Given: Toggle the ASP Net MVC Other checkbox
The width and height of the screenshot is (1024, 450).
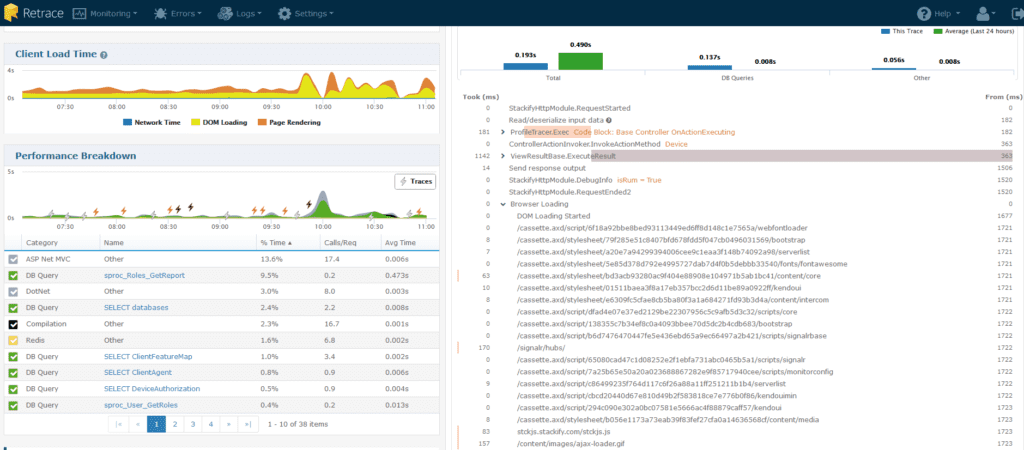Looking at the screenshot, I should (14, 259).
